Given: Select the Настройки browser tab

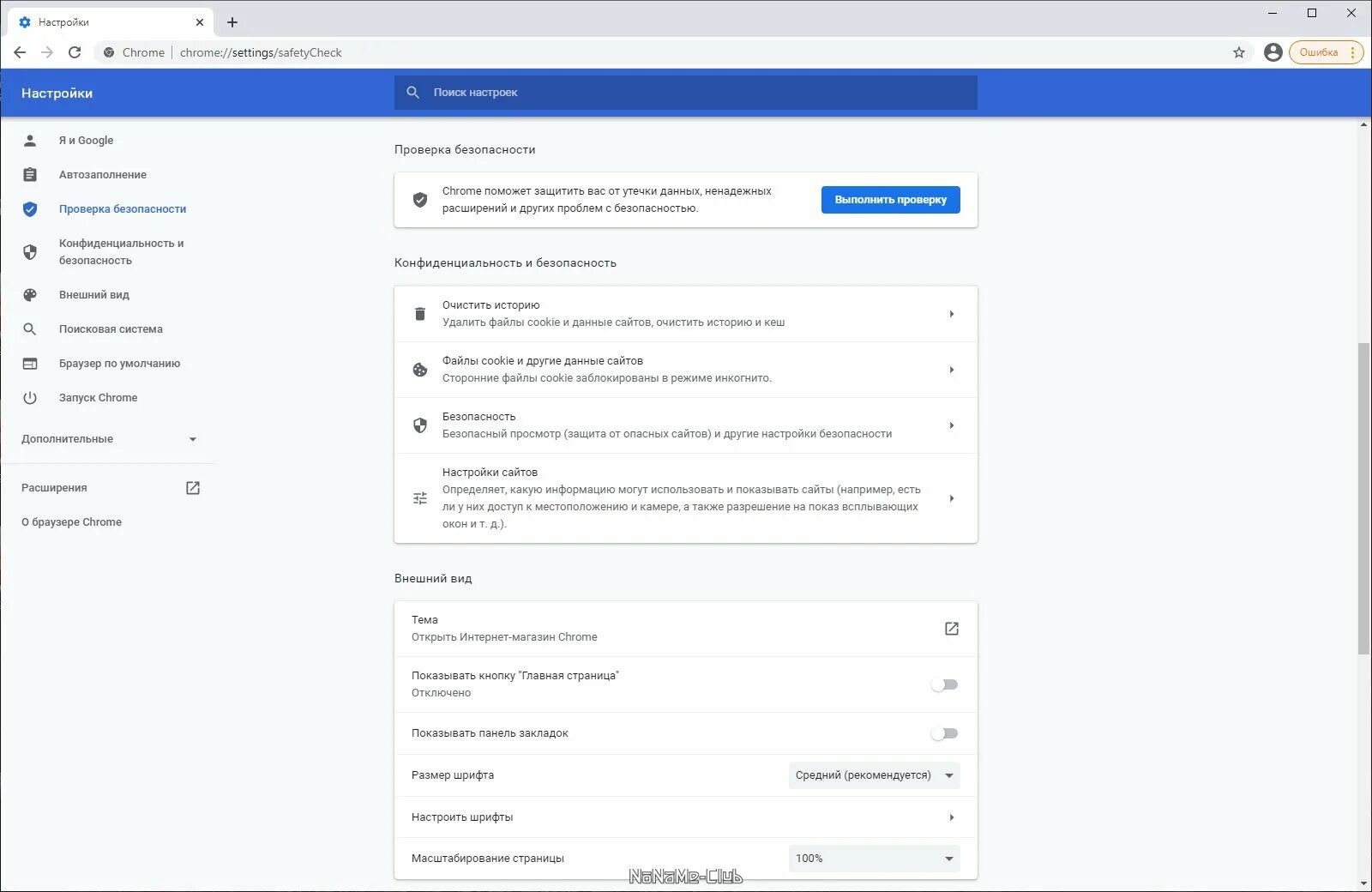Looking at the screenshot, I should (109, 22).
